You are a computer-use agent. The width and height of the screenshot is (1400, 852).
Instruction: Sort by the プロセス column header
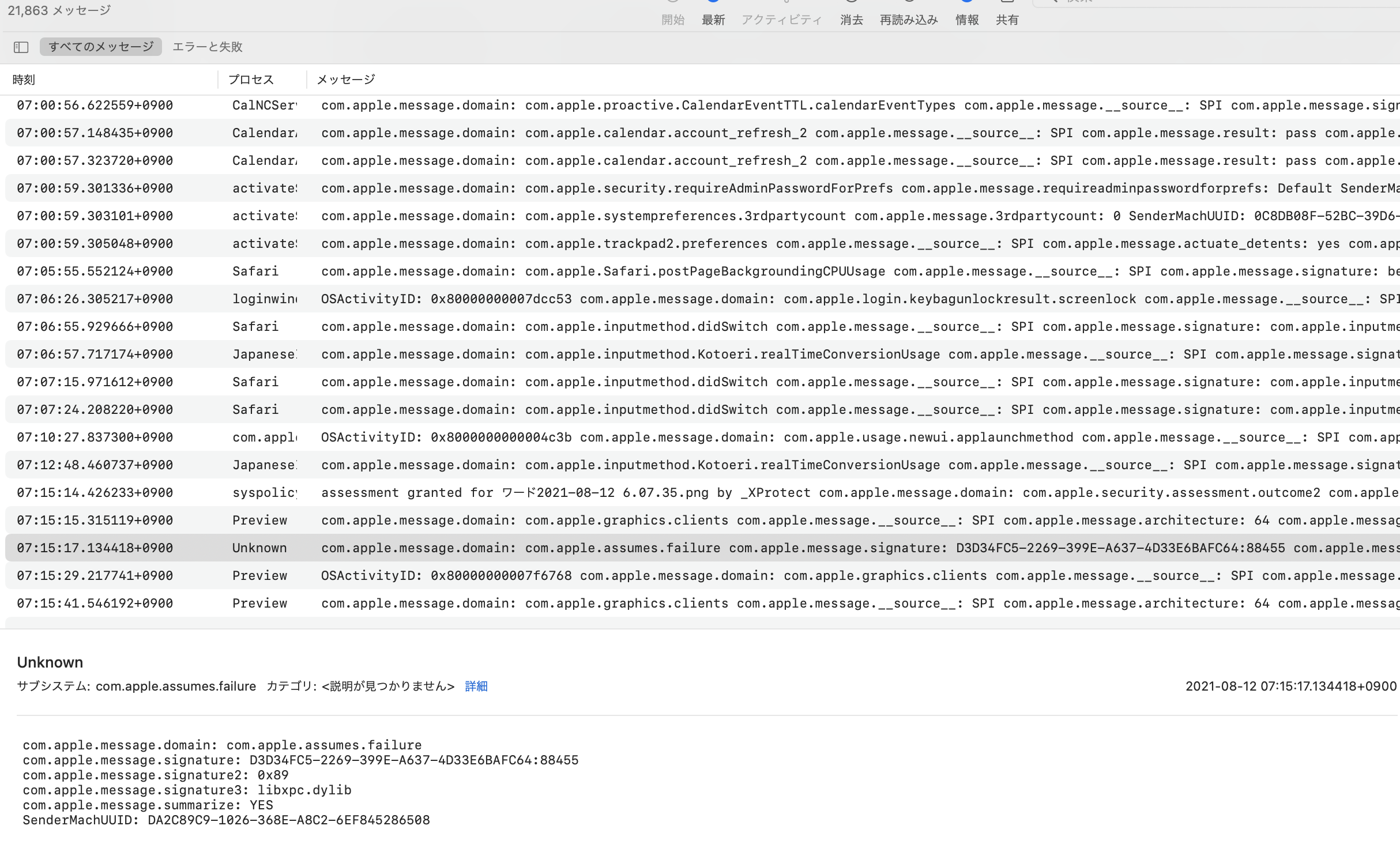click(x=251, y=80)
